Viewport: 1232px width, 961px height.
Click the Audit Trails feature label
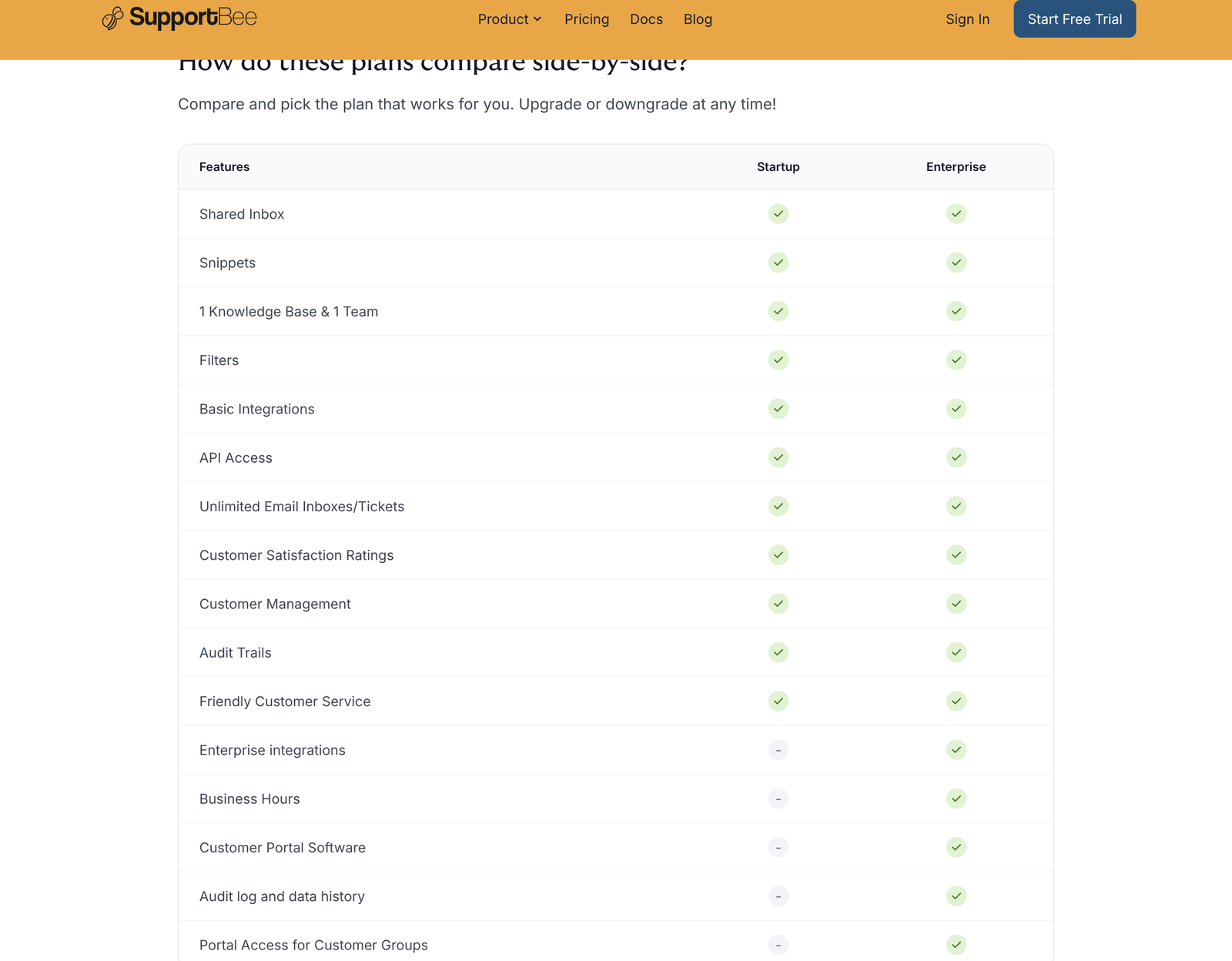236,652
